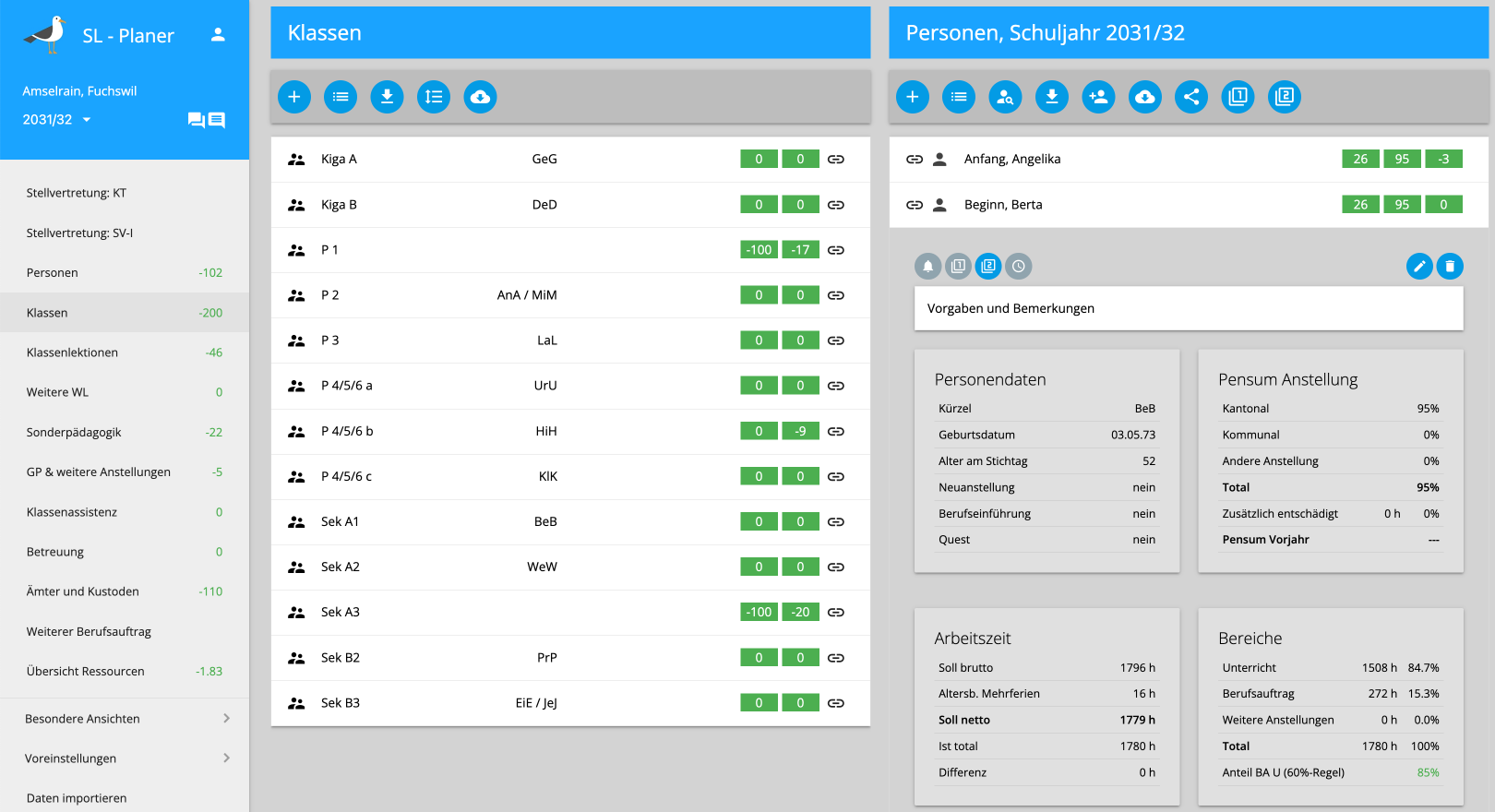
Task: Click the numbered list sort icon in Klassen toolbar
Action: (x=434, y=97)
